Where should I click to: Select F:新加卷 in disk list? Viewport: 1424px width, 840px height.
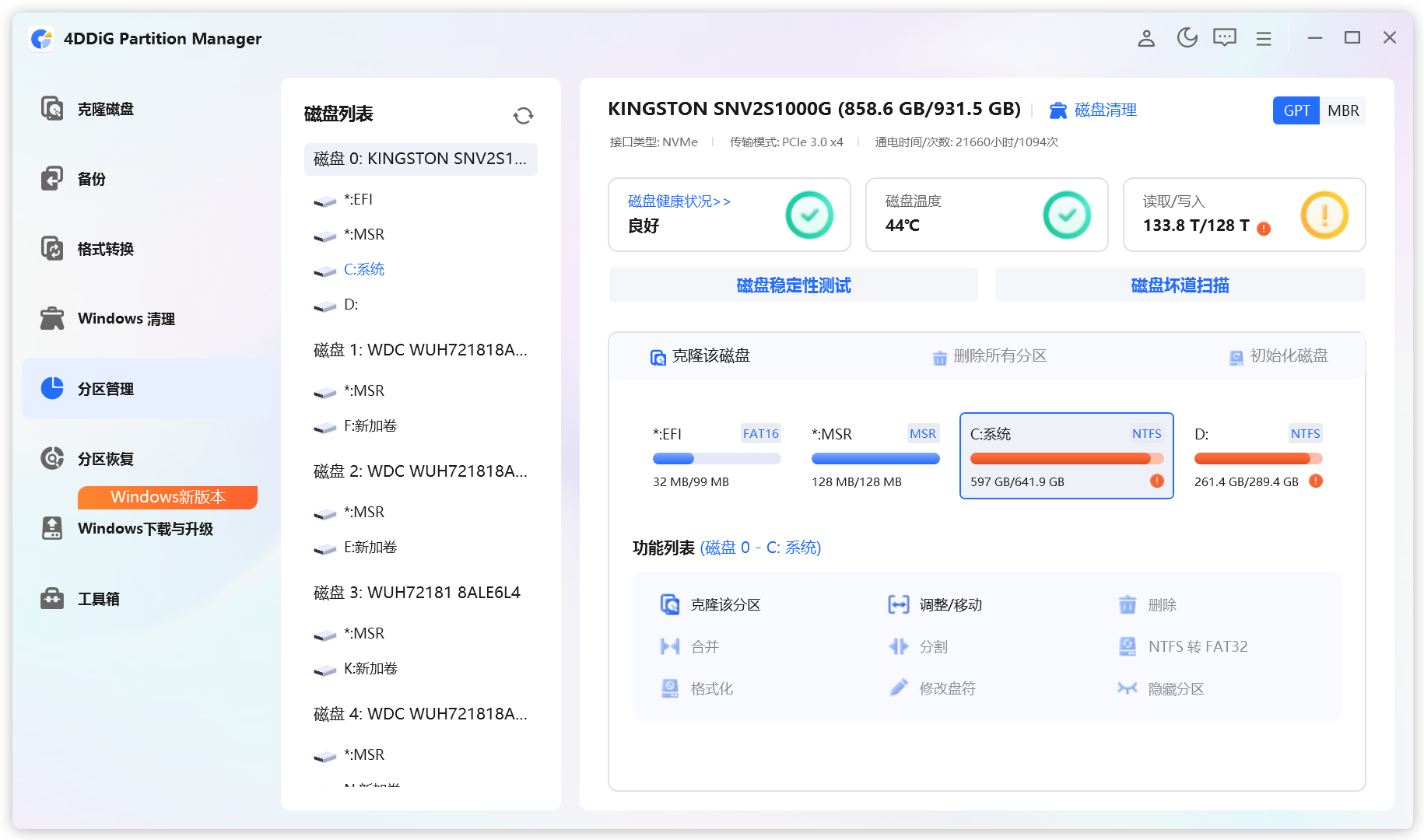point(355,426)
